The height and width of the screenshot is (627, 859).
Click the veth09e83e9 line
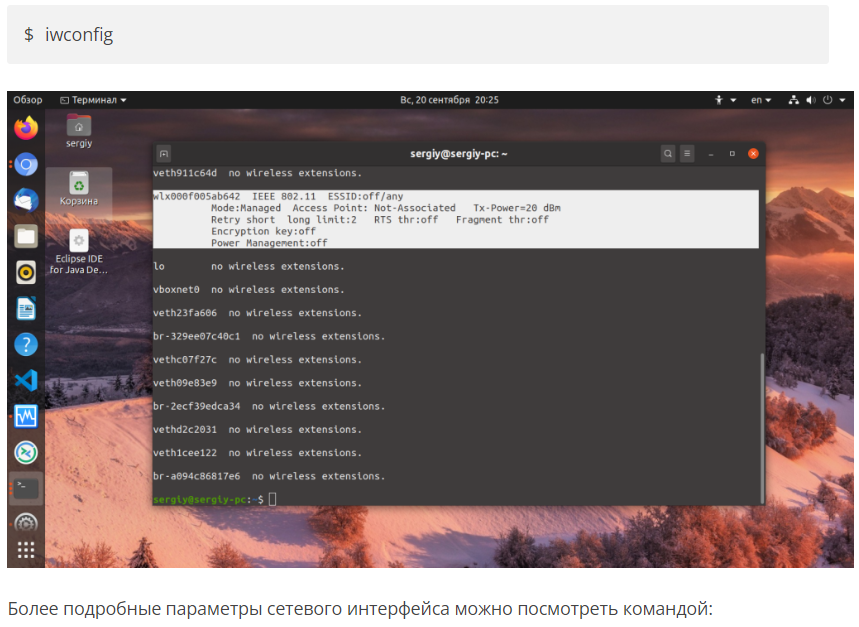[257, 383]
